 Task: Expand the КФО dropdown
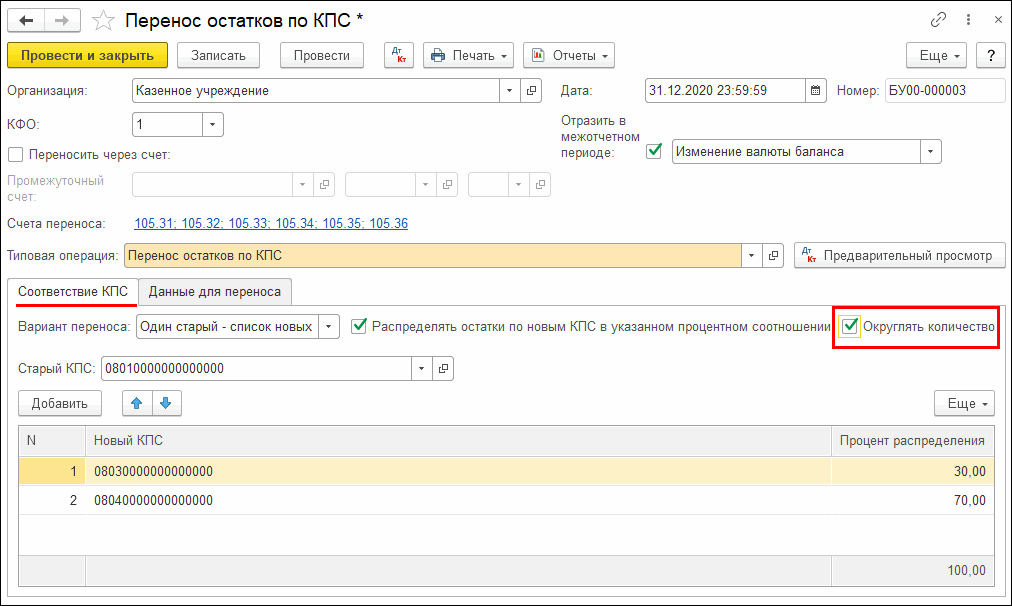tap(212, 125)
